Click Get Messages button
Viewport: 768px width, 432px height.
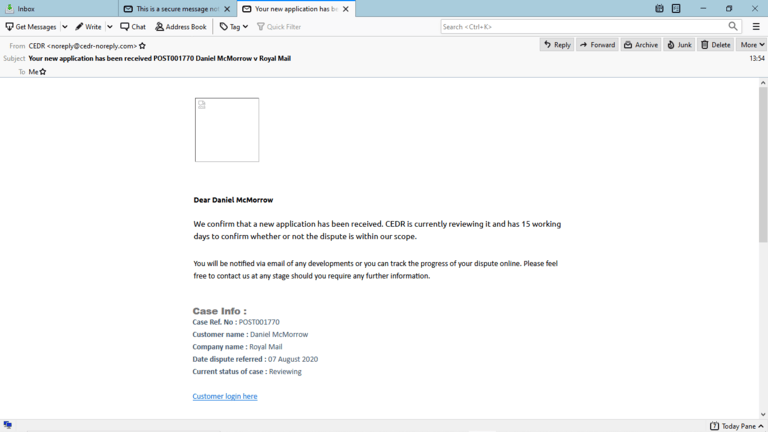point(31,27)
